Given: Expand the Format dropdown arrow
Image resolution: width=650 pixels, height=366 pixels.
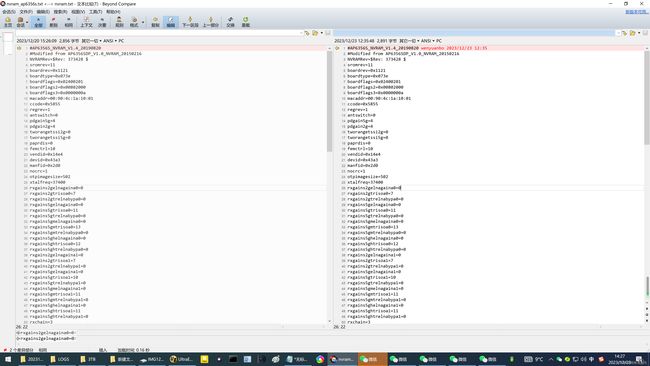Looking at the screenshot, I should point(143,22).
